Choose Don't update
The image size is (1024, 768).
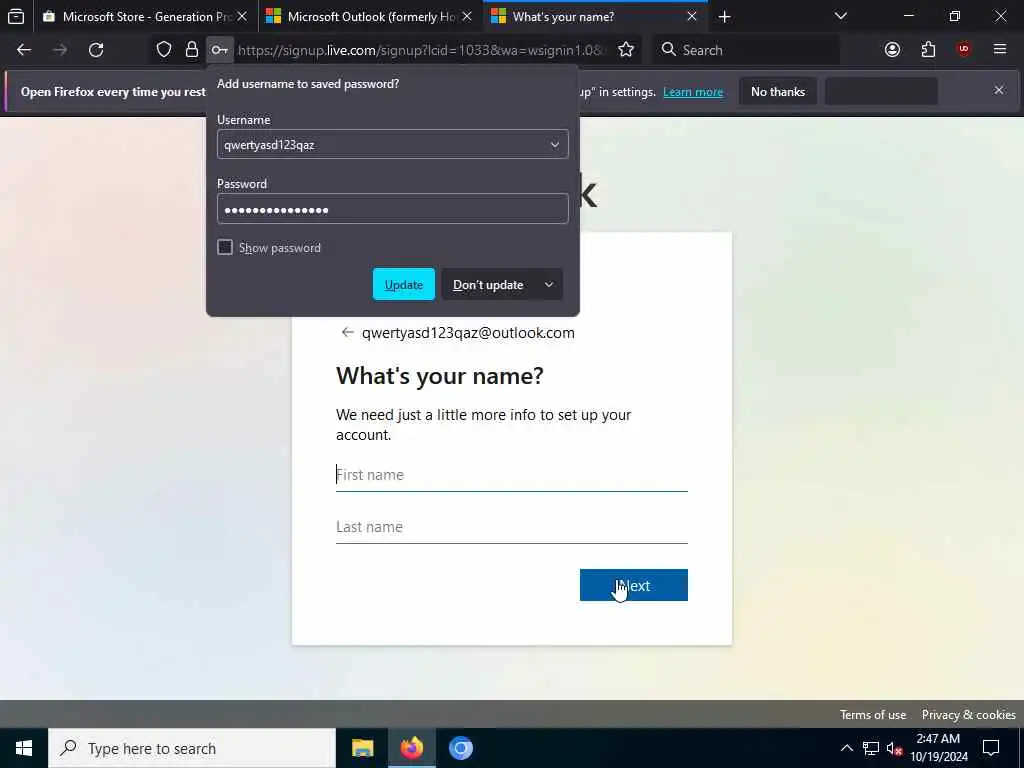(x=488, y=285)
